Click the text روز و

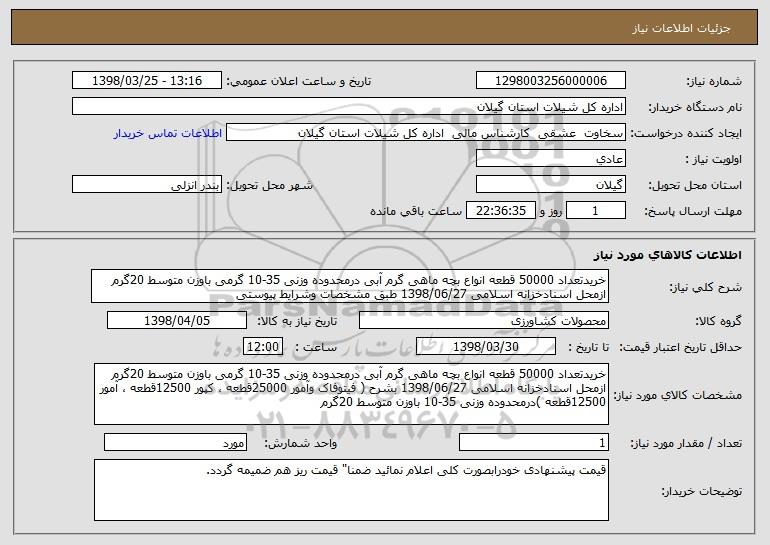[x=551, y=212]
